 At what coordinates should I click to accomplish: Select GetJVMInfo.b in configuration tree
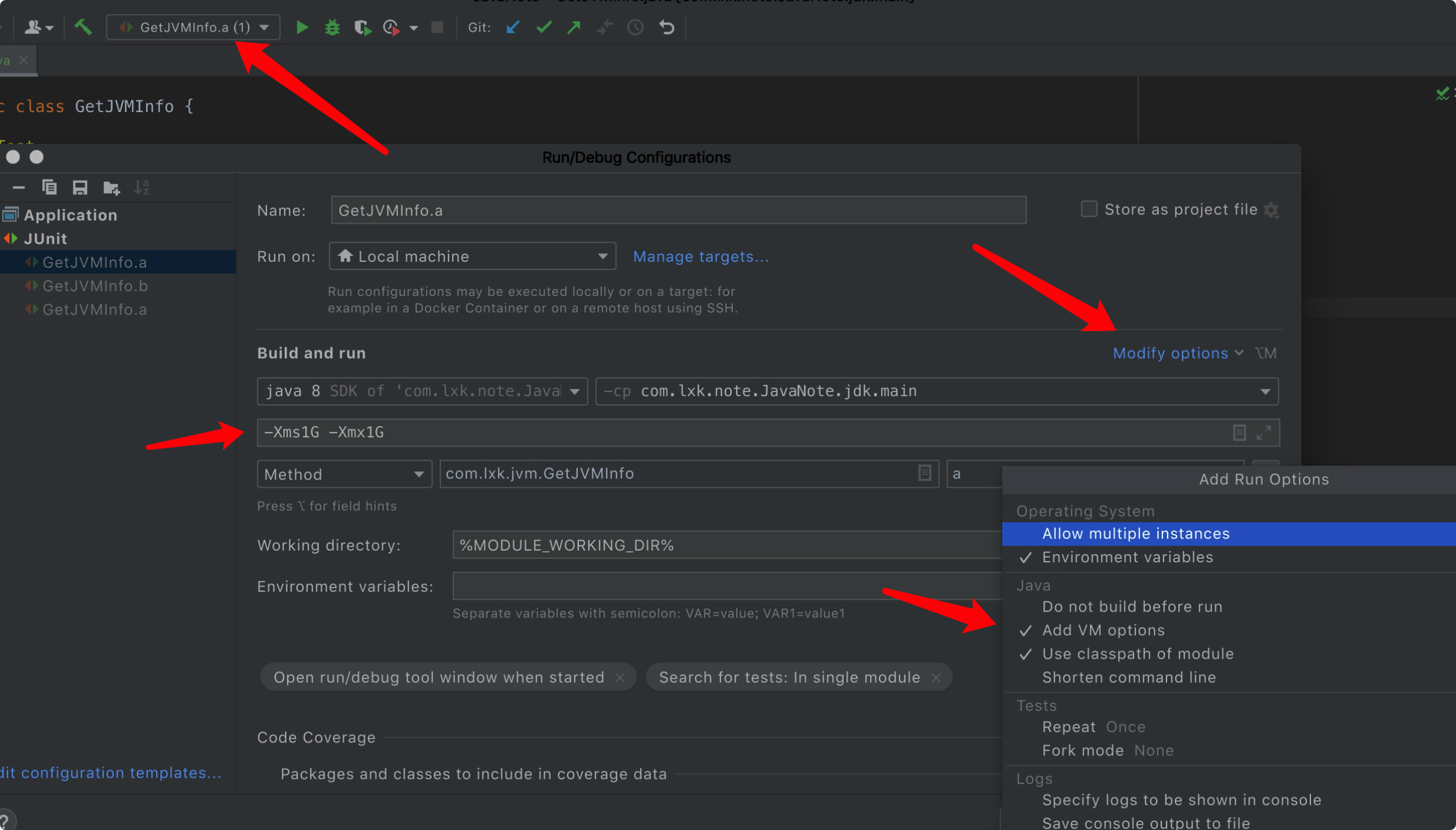click(x=95, y=286)
